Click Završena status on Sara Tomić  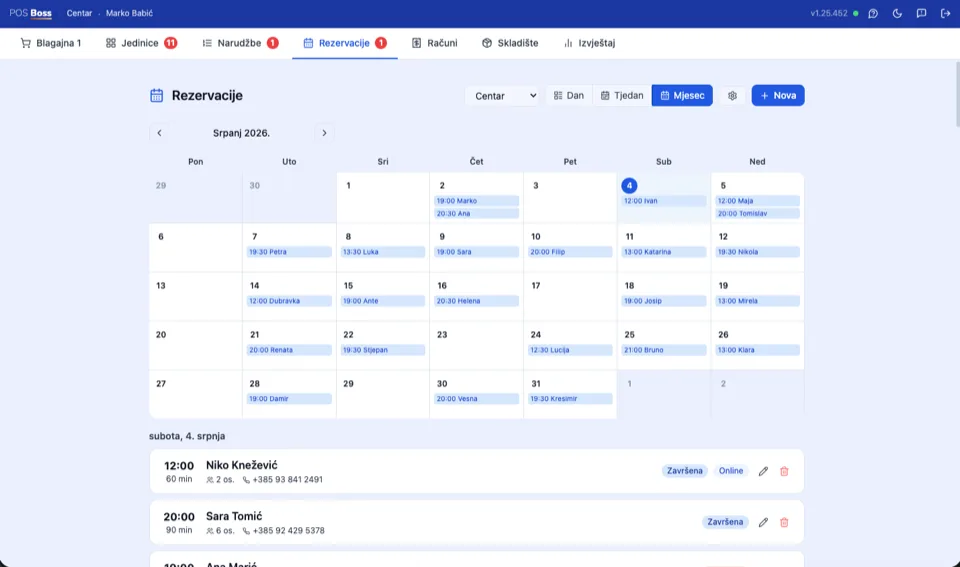(x=725, y=522)
